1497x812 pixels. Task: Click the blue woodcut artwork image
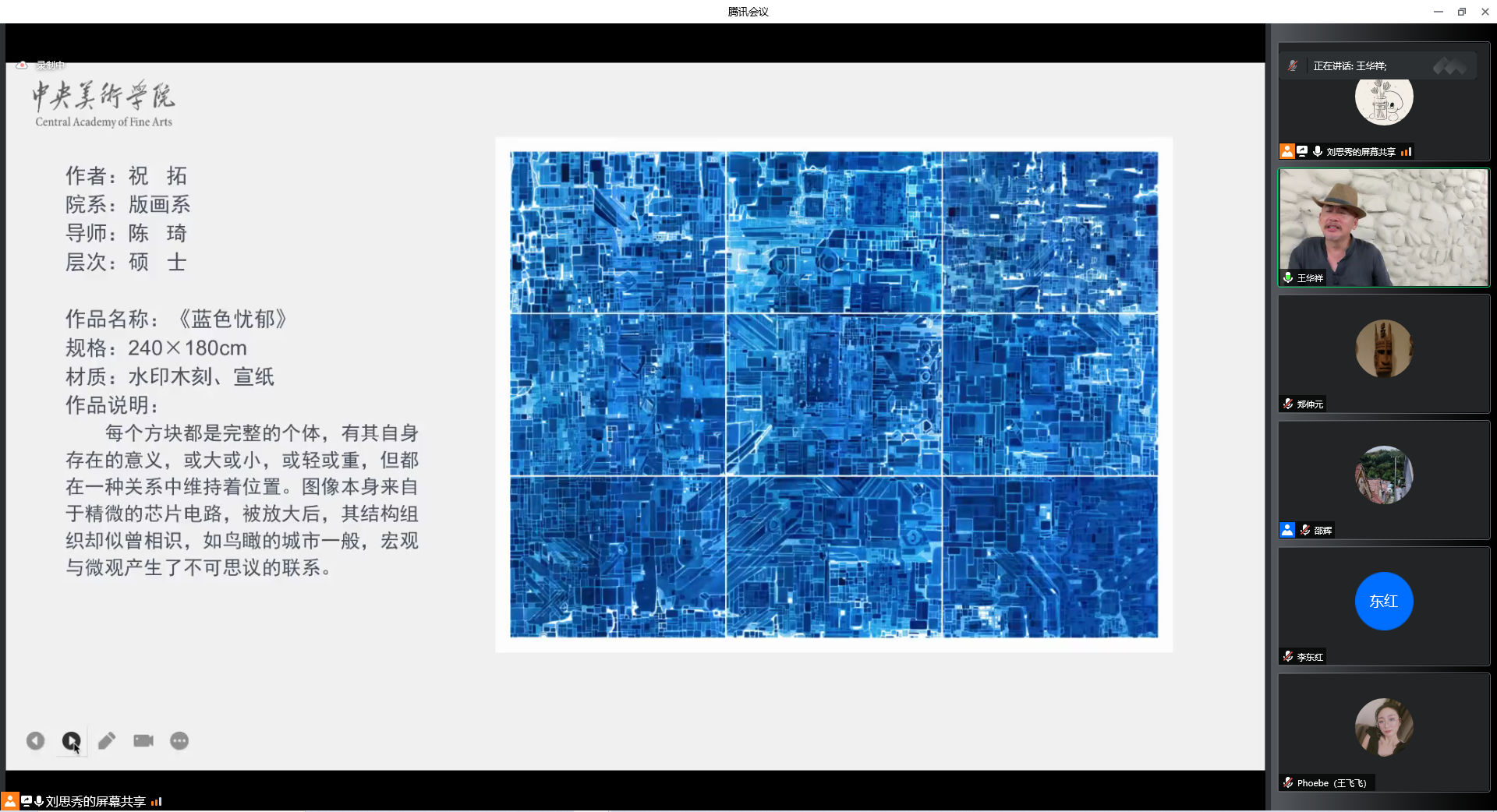[x=833, y=394]
